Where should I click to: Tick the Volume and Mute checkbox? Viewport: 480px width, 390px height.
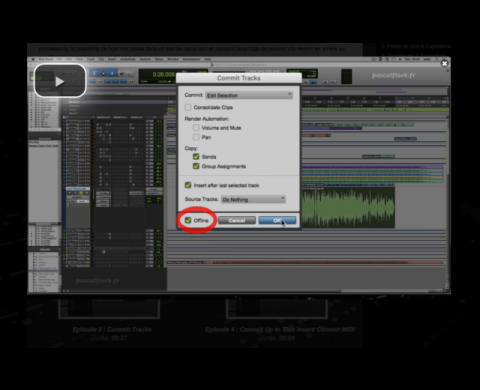[196, 128]
